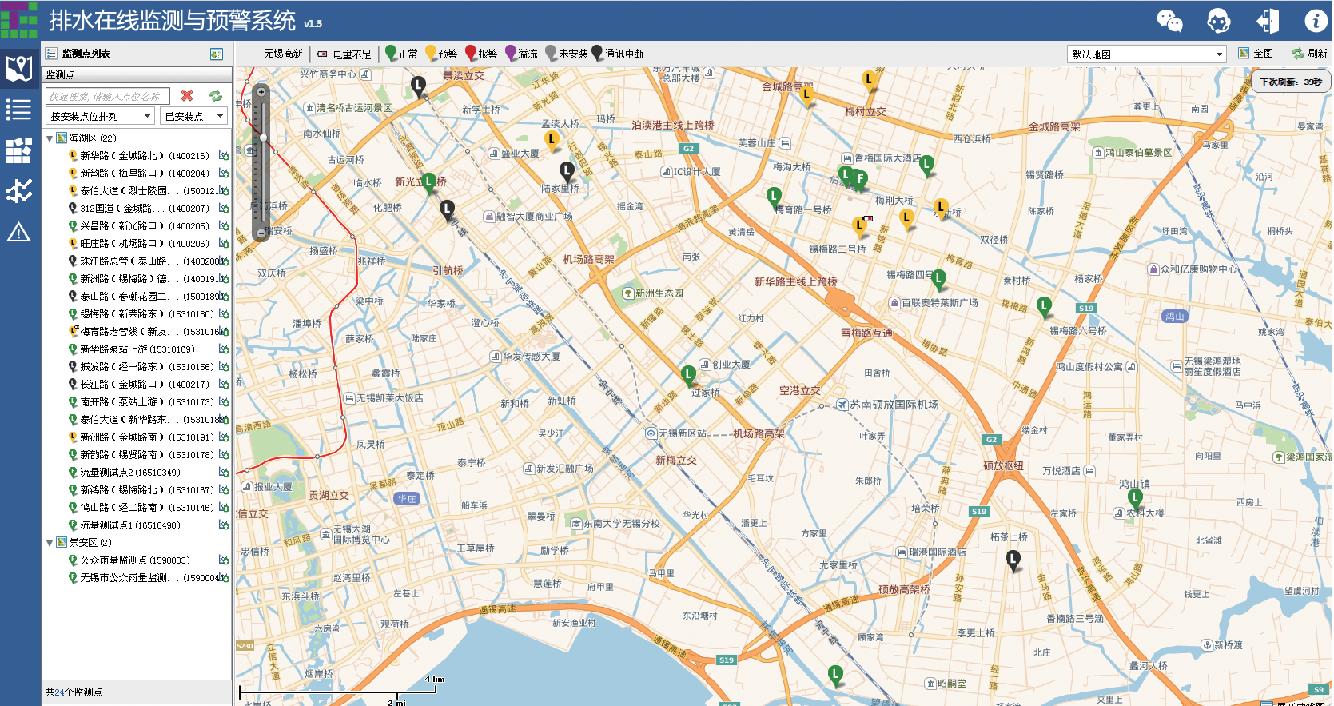
Task: Open the warning alerts sidebar icon
Action: (19, 232)
